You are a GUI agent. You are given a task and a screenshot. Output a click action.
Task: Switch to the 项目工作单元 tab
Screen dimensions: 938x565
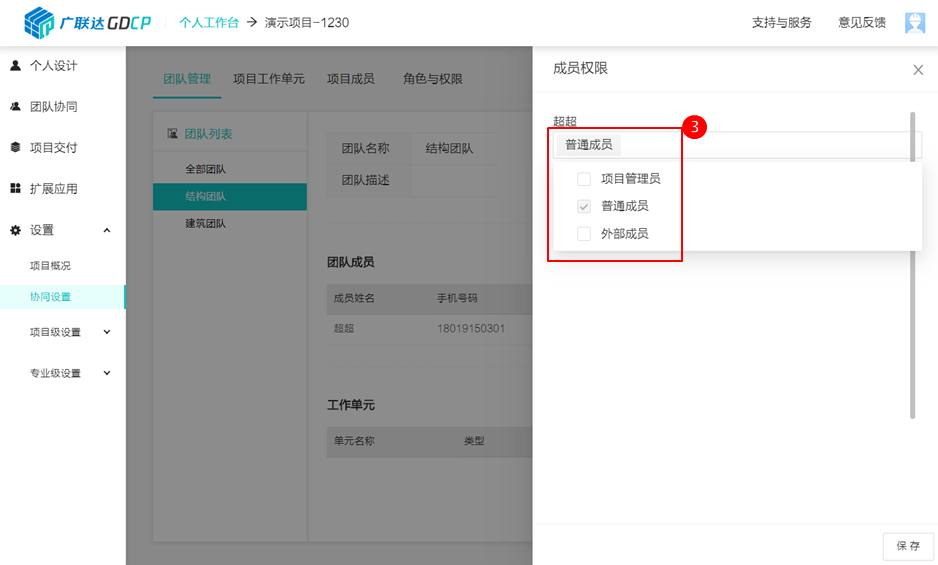tap(269, 79)
